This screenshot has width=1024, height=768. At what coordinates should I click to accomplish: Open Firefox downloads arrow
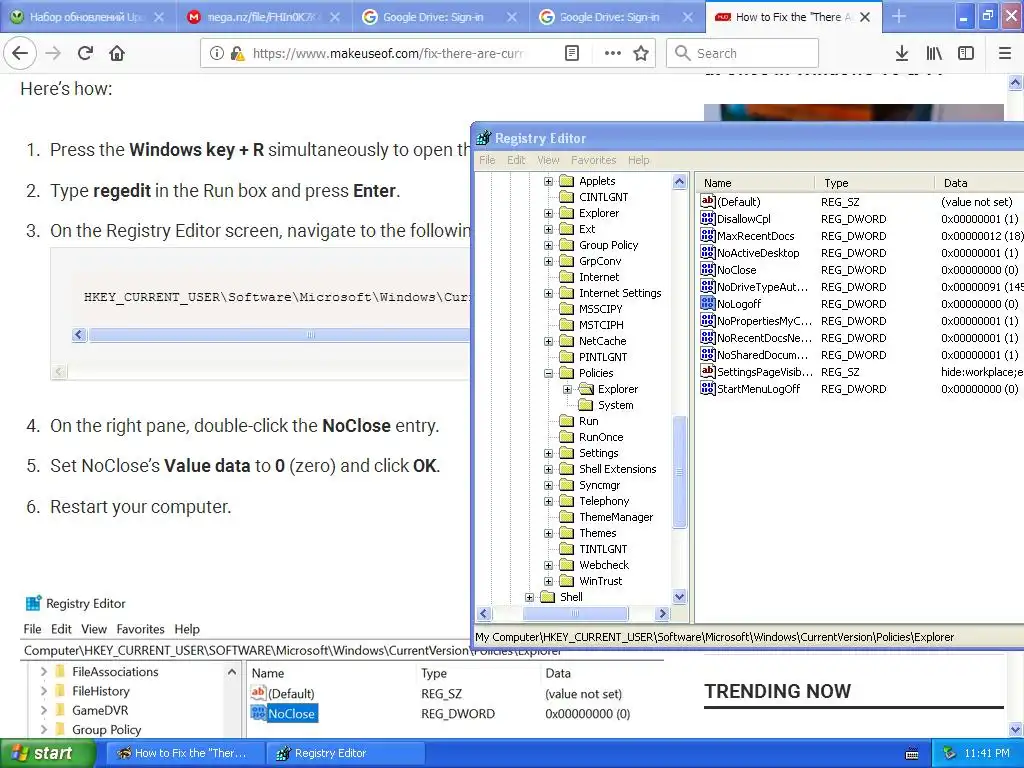(902, 53)
